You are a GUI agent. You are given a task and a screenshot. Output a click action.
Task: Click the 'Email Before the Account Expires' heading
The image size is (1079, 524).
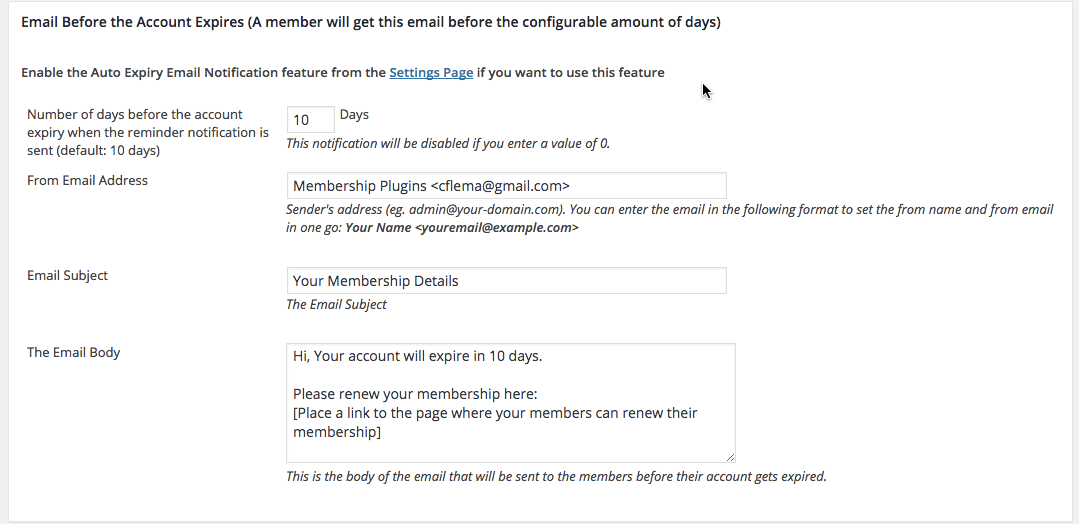coord(370,21)
